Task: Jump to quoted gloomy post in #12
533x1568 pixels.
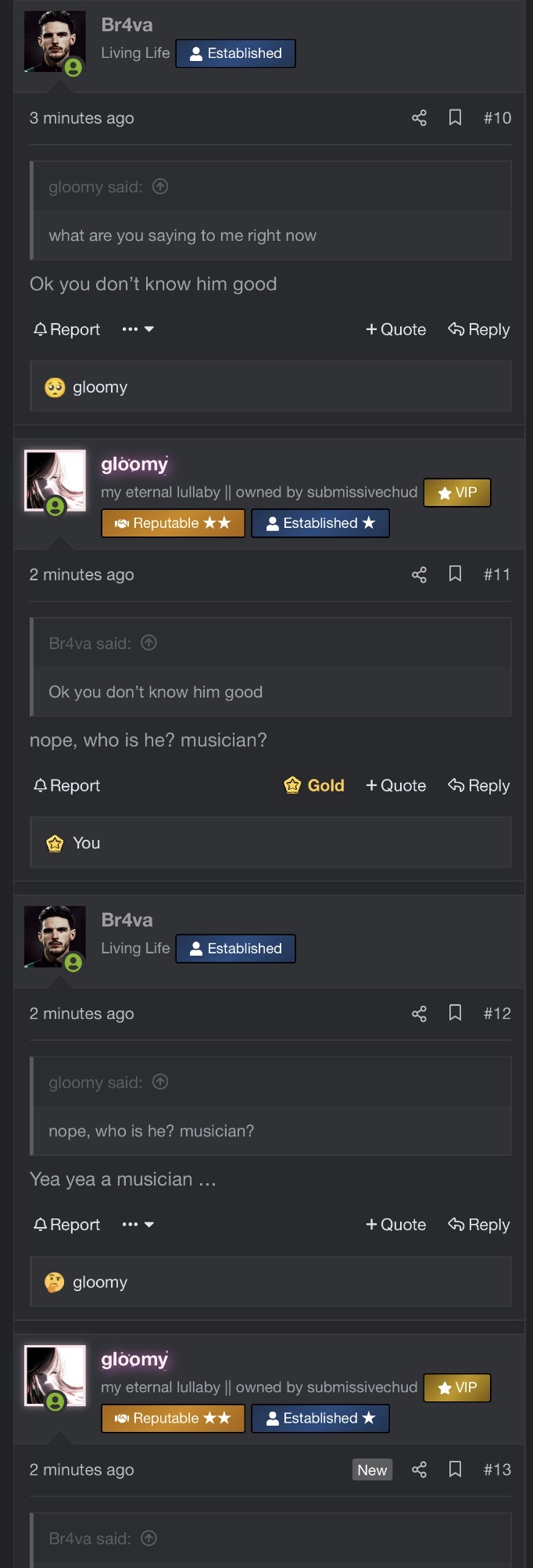Action: (160, 1082)
